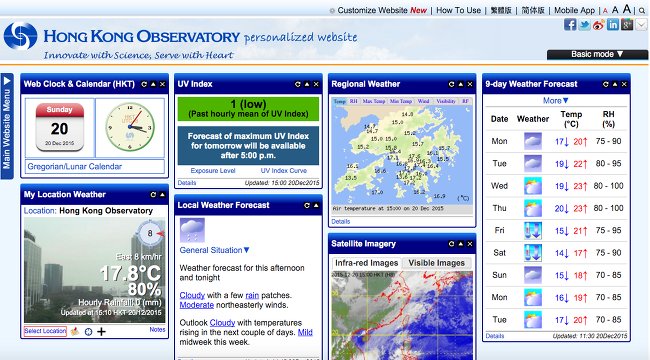Open the Twitter share icon

(585, 25)
